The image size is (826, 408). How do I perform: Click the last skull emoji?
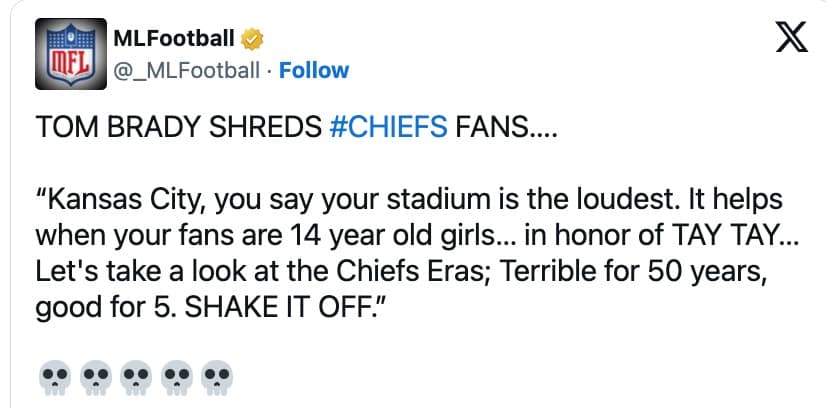point(215,377)
